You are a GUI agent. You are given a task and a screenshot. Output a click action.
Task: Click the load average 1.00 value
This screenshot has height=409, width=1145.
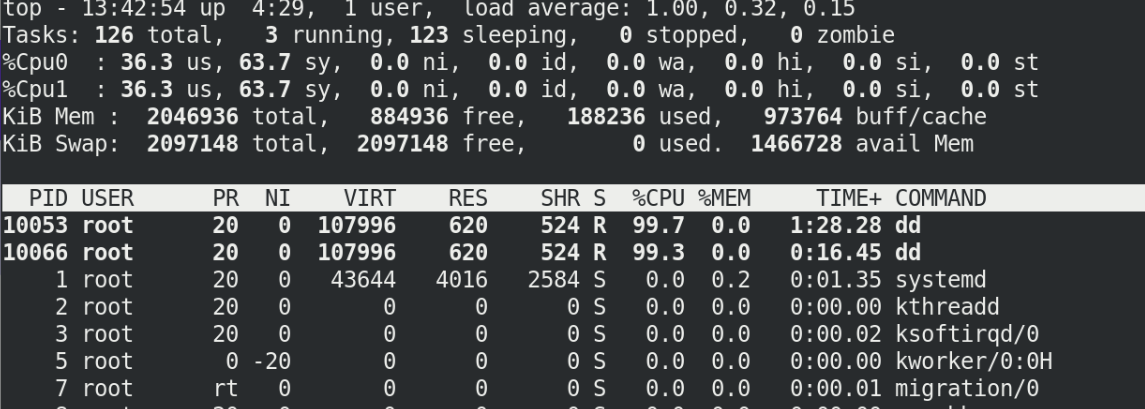coord(674,9)
